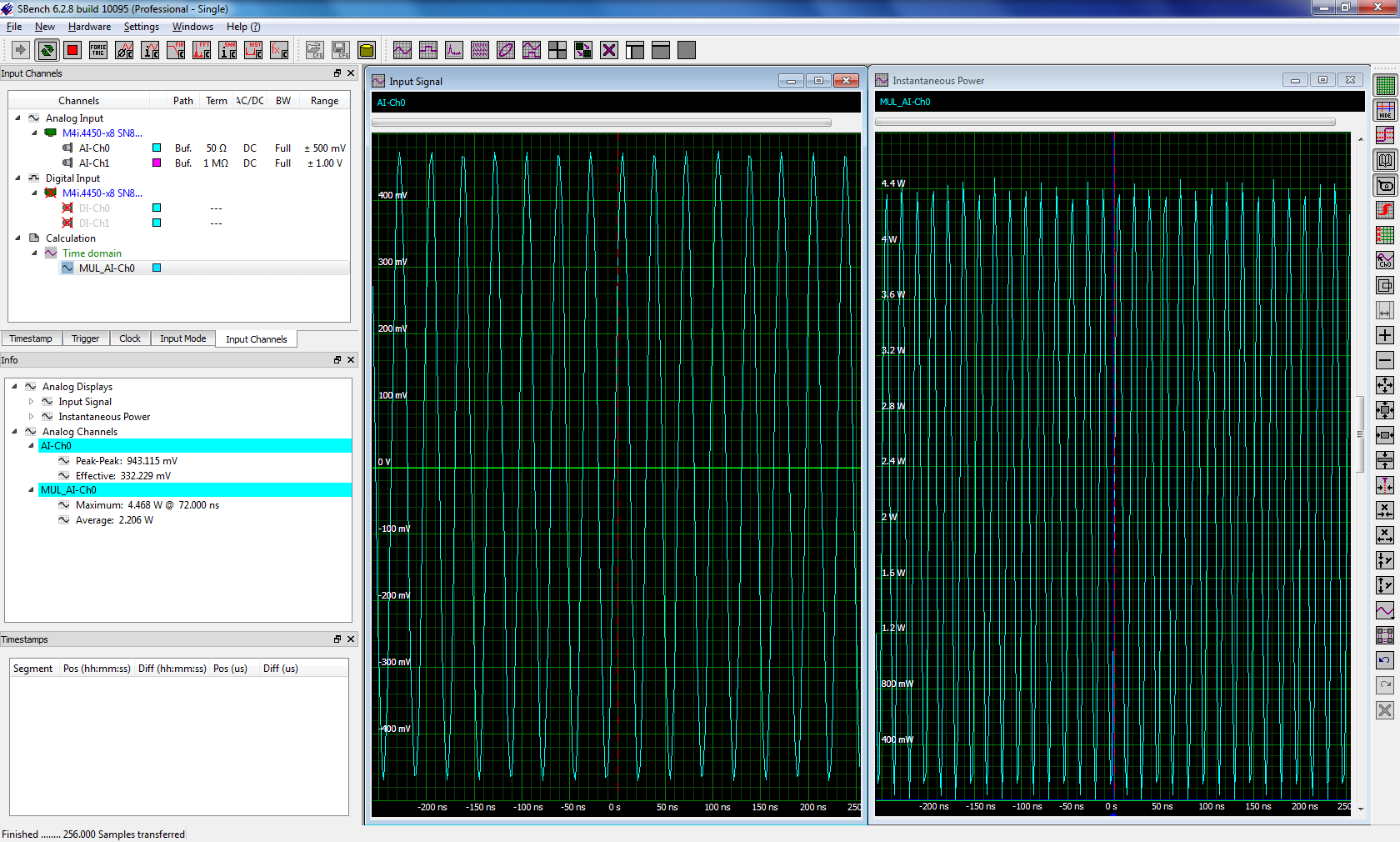Create new X-Y display ellipse icon

coord(506,50)
